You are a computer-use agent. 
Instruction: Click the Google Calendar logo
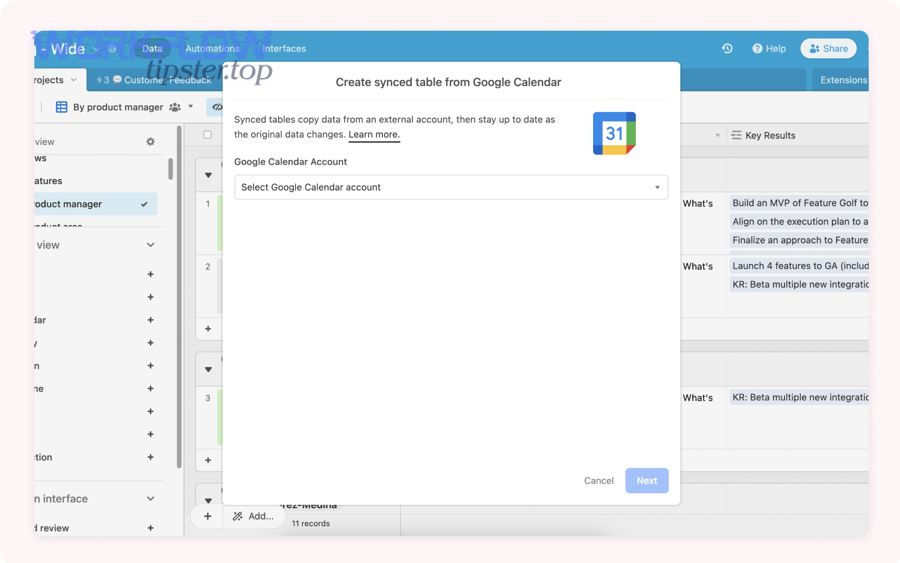[x=614, y=133]
